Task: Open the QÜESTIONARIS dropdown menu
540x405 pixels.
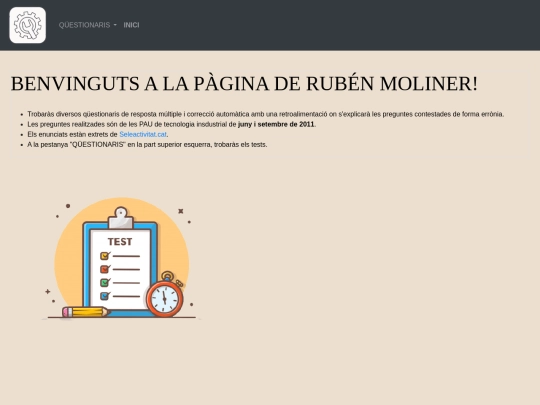Action: click(x=87, y=25)
